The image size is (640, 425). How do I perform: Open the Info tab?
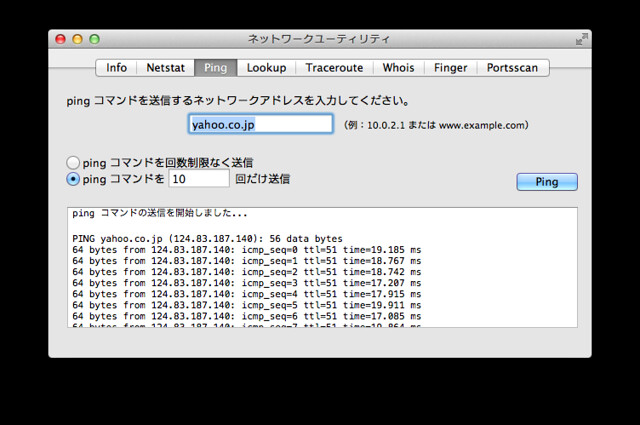pos(116,68)
